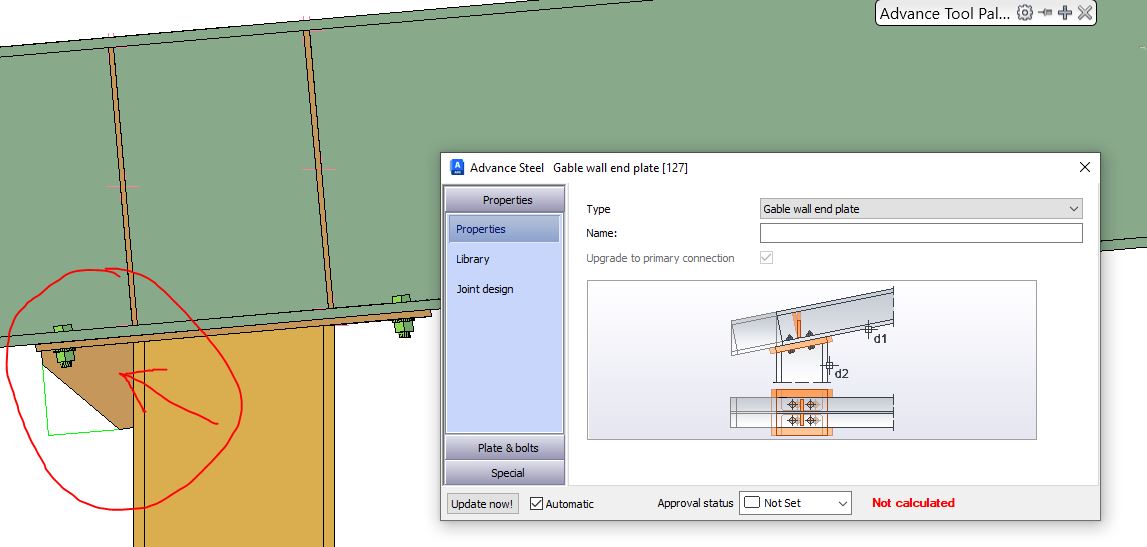Toggle the Automatic checkbox
The image size is (1147, 547).
536,503
